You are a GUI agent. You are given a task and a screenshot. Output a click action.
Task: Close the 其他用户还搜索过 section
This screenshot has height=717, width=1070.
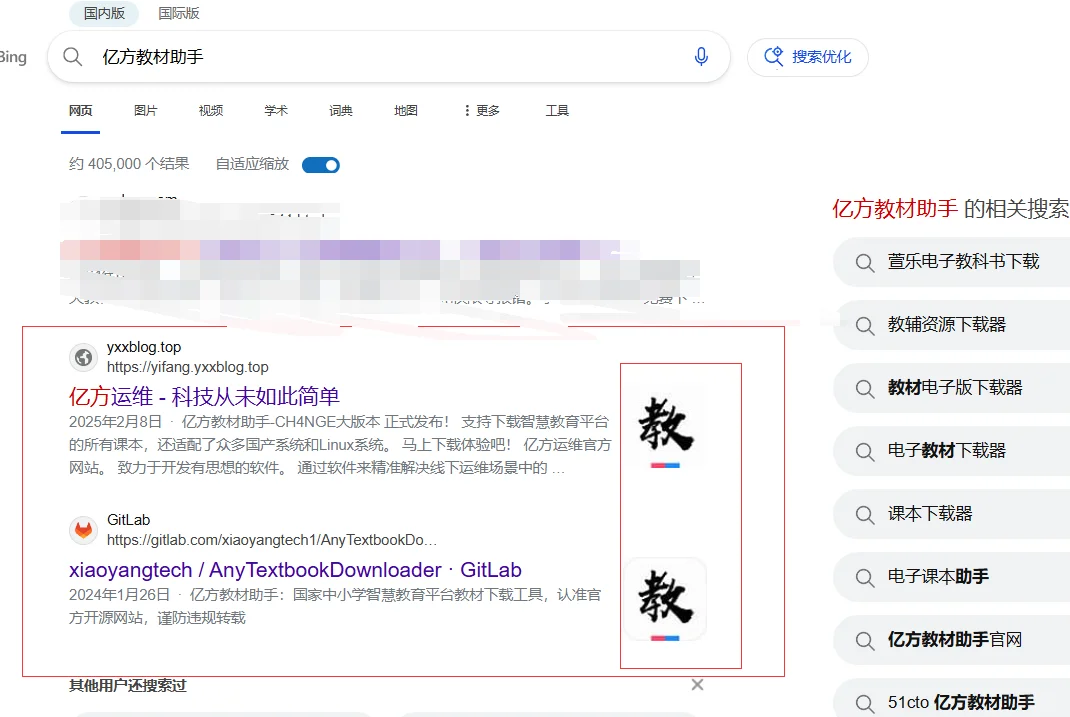point(697,684)
